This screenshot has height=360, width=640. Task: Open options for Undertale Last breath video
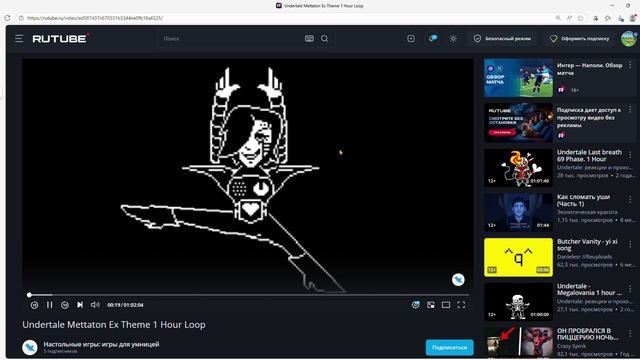(630, 155)
